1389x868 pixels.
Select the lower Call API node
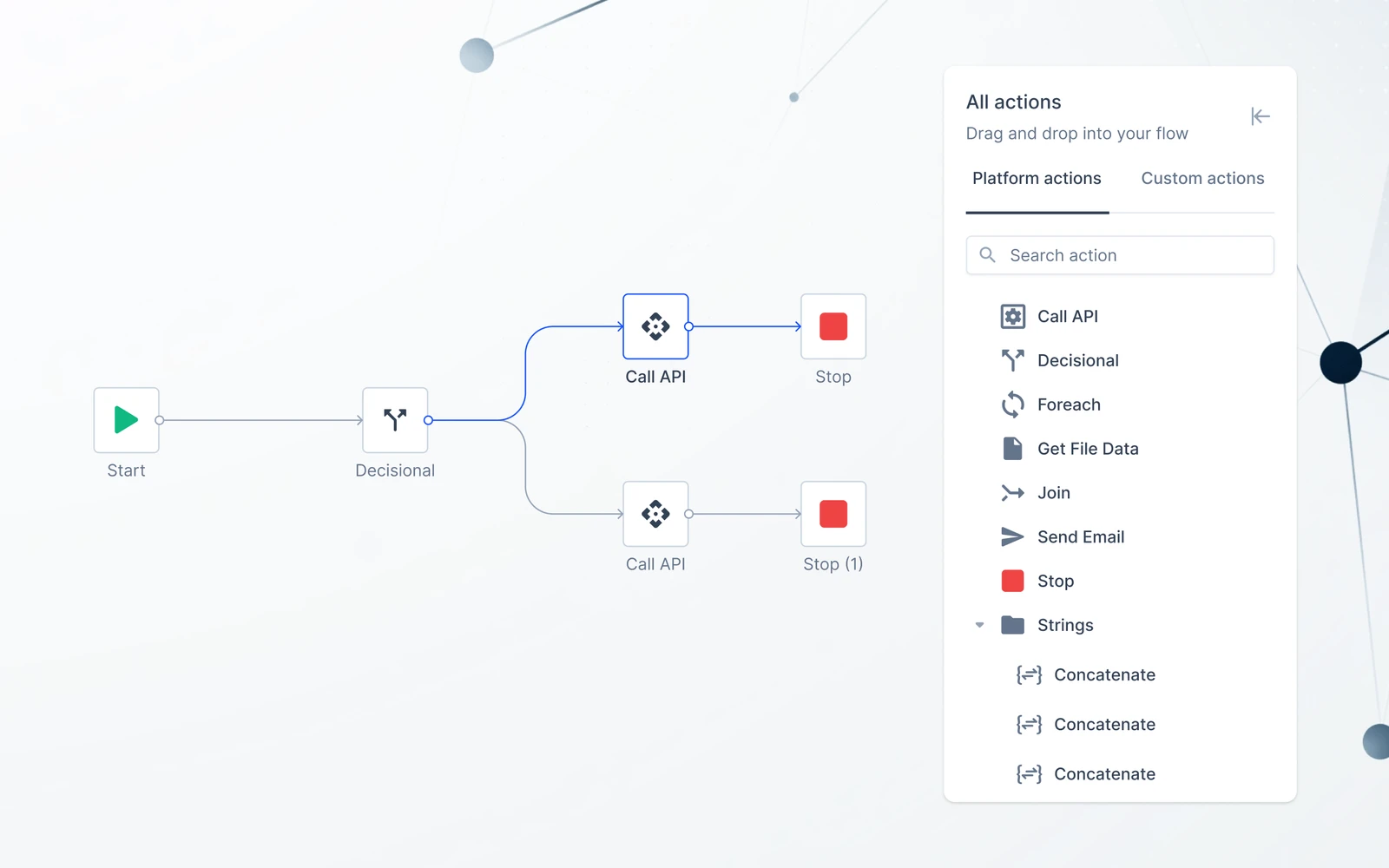(x=655, y=514)
